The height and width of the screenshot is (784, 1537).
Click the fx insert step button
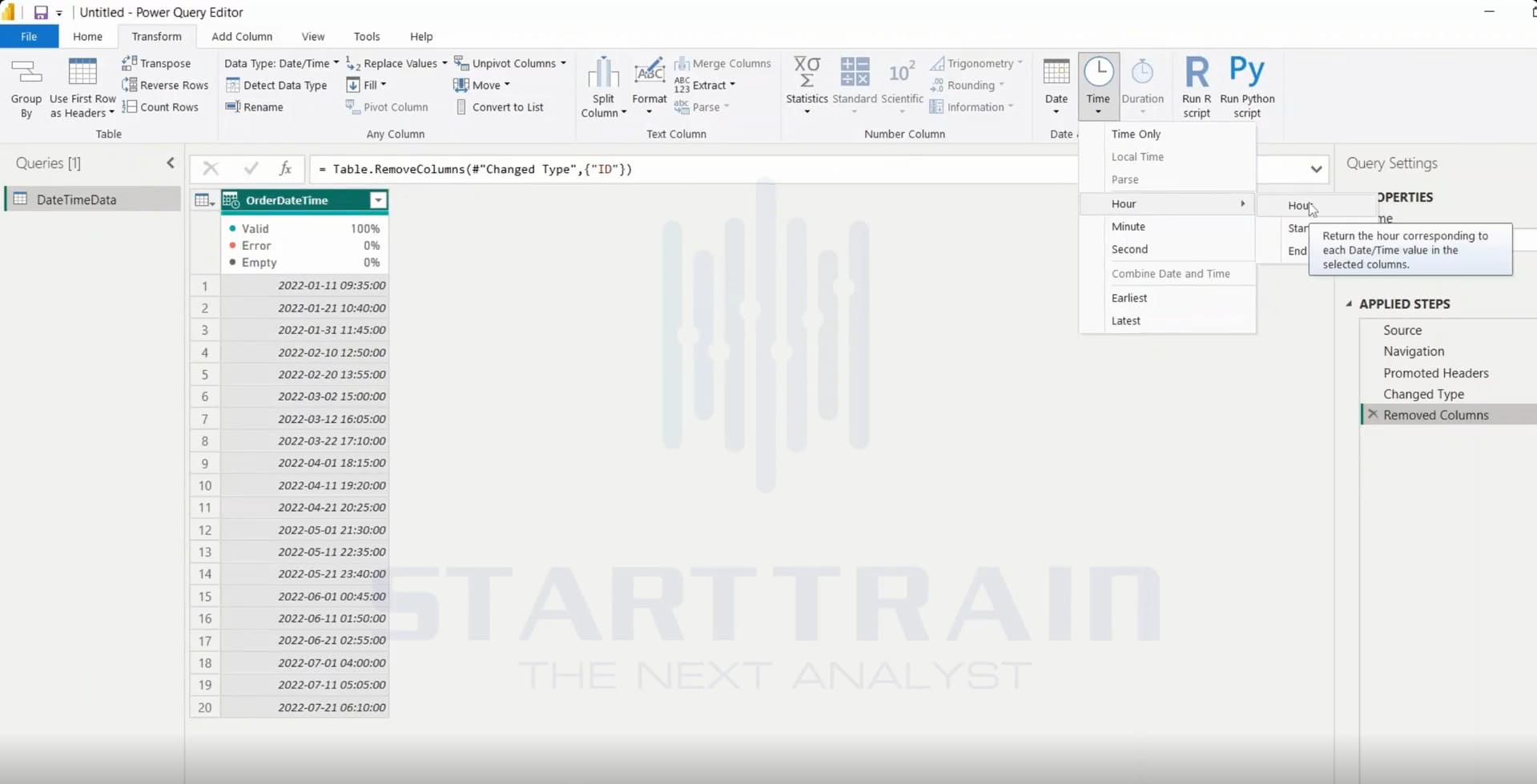pyautogui.click(x=285, y=168)
